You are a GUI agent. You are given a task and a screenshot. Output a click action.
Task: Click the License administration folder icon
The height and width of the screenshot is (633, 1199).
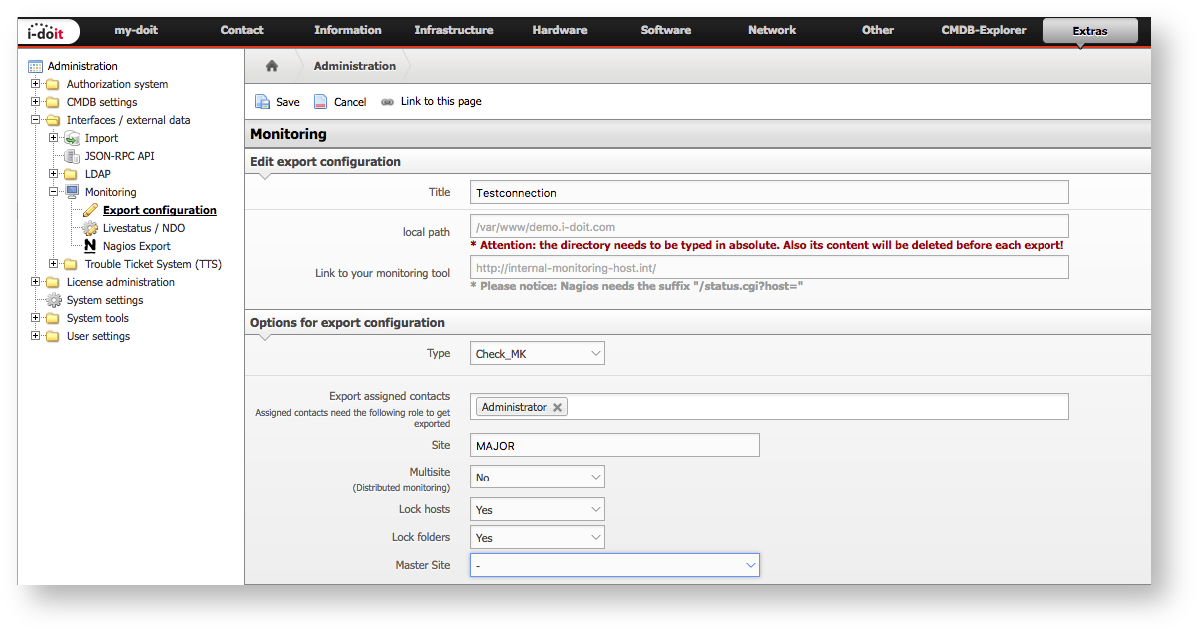coord(53,282)
